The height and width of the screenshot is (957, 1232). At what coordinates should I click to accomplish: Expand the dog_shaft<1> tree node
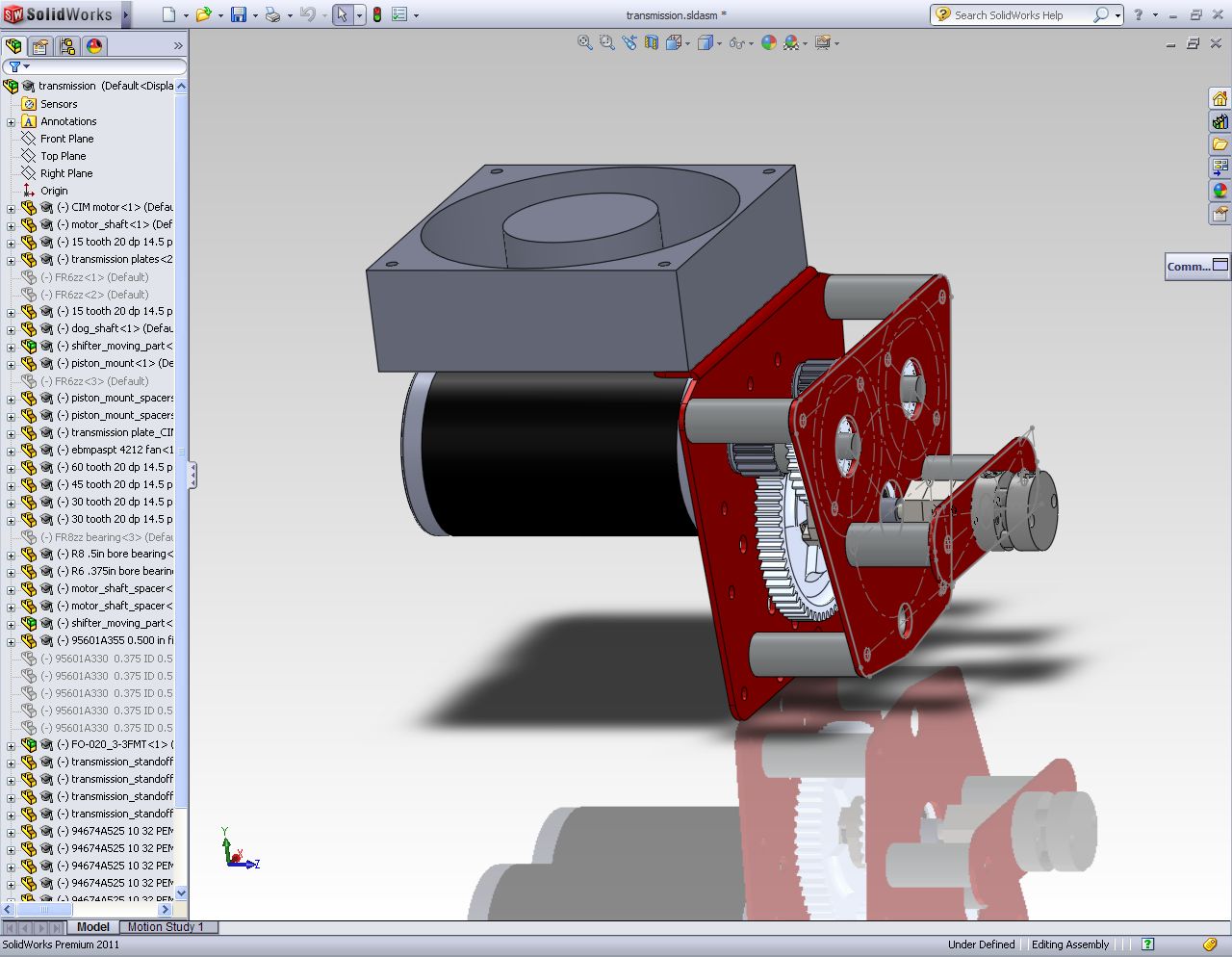pyautogui.click(x=11, y=329)
